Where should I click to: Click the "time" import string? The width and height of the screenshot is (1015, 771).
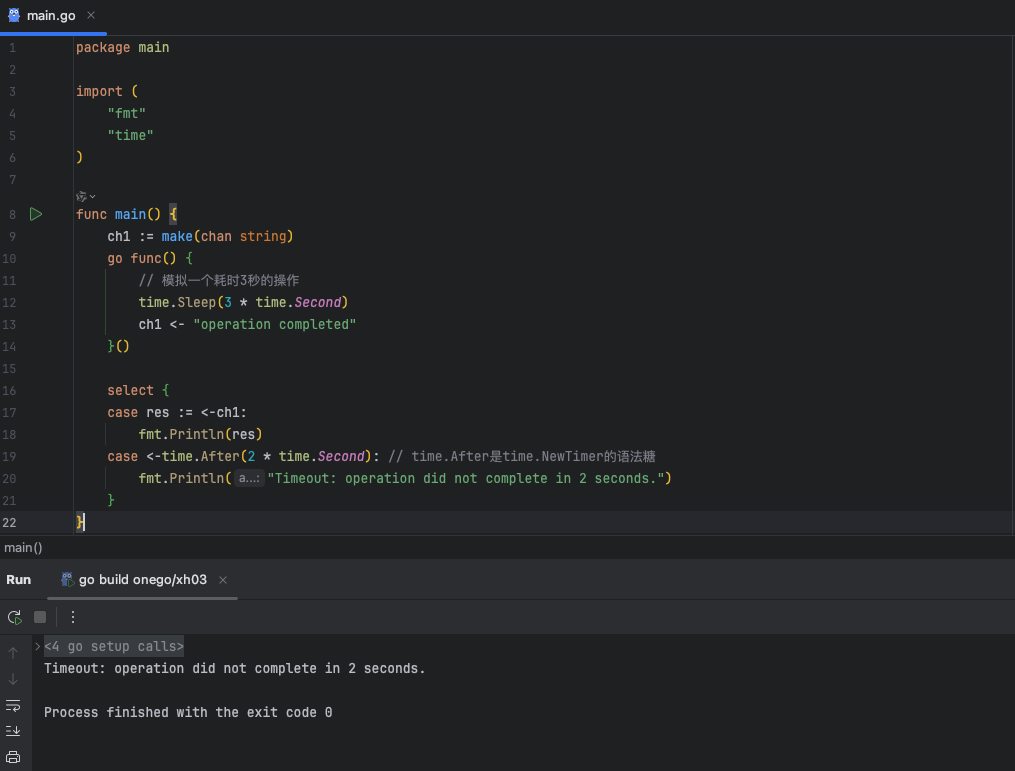(x=130, y=135)
